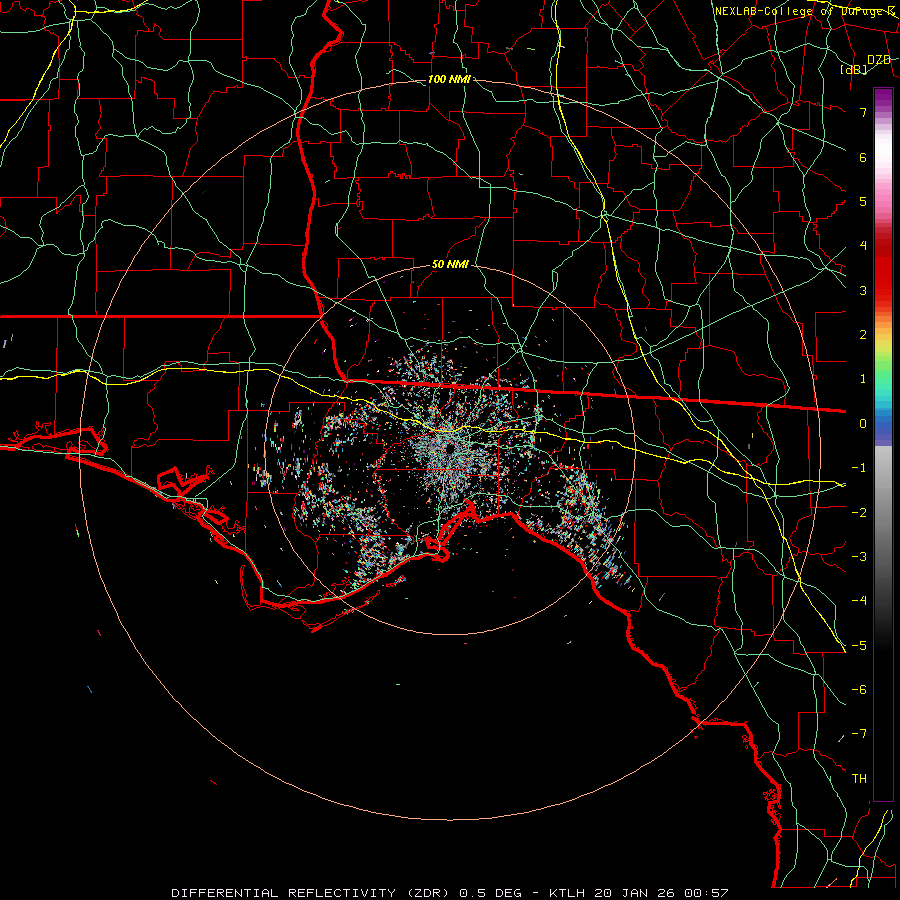Click the "5" tick label on the color scale
Image resolution: width=900 pixels, height=900 pixels.
pos(863,201)
